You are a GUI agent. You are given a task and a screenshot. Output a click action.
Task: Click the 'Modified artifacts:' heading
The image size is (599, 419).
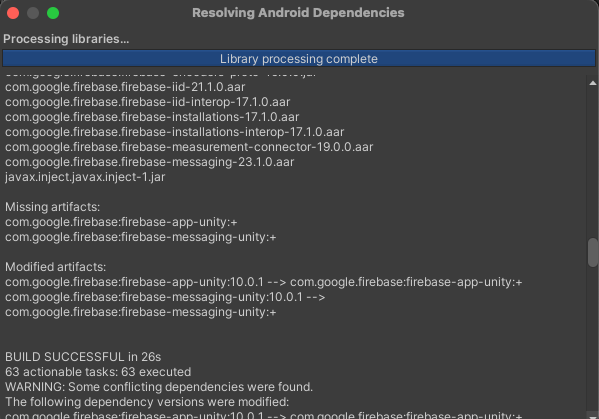55,267
